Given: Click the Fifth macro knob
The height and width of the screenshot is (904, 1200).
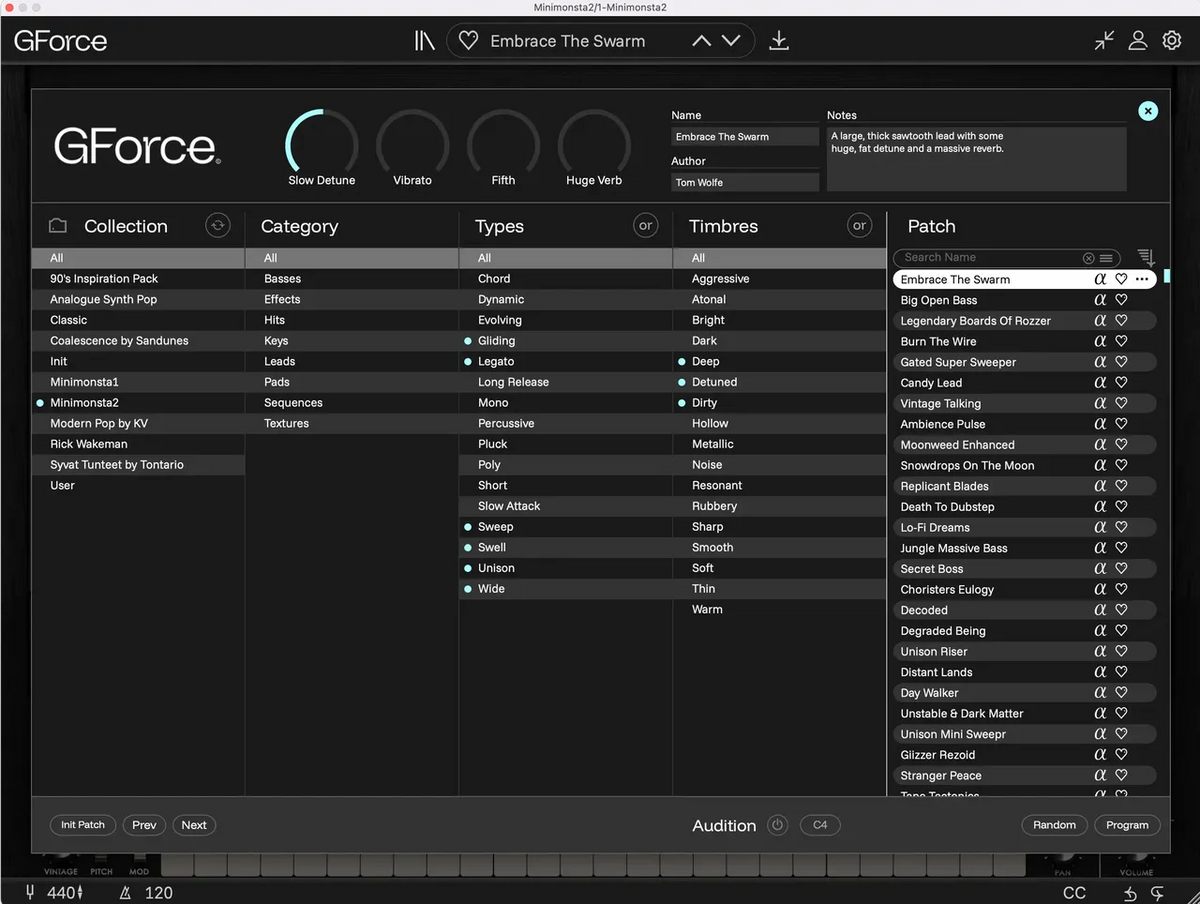Looking at the screenshot, I should pos(503,145).
